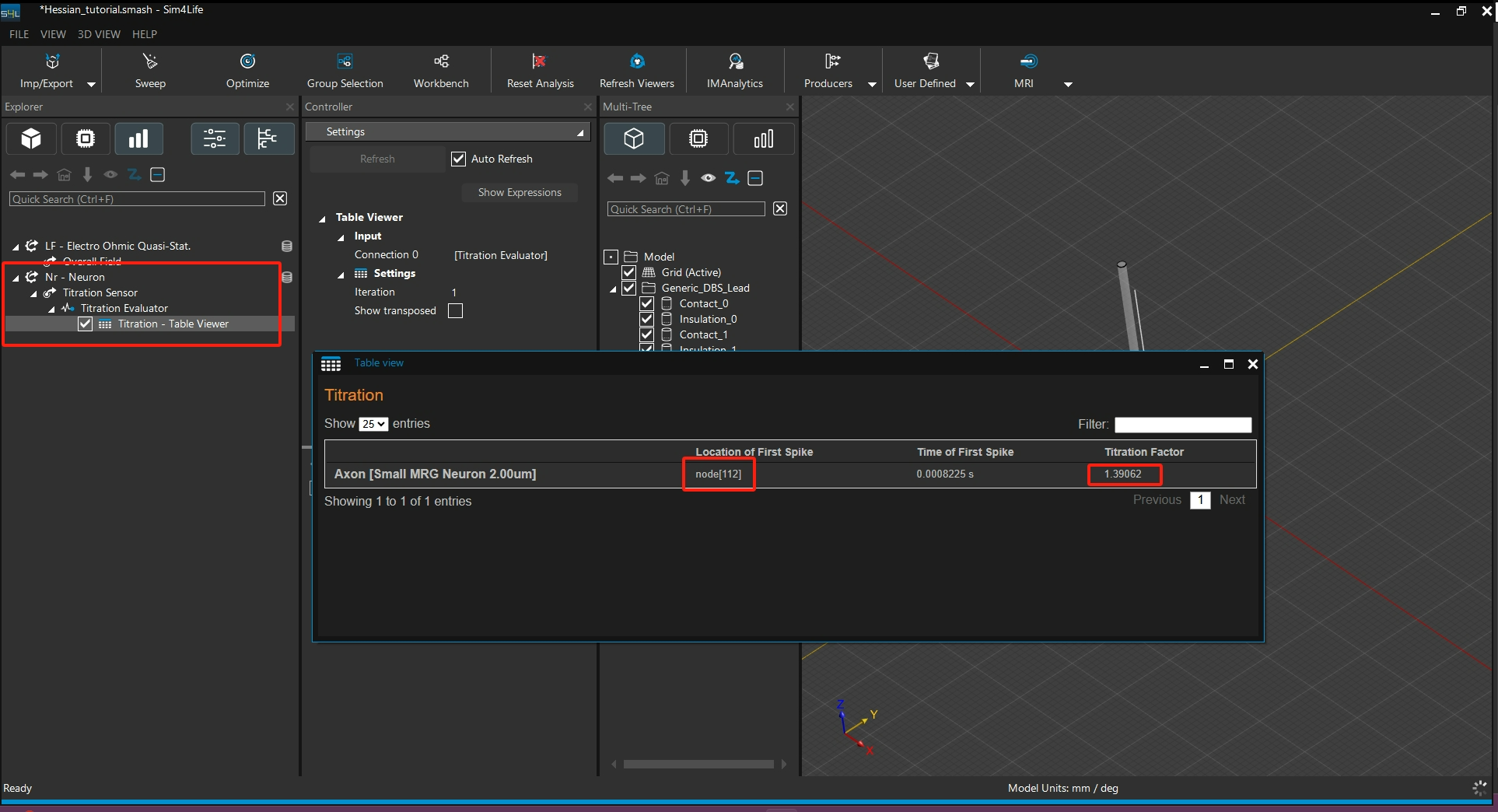
Task: Click the Group Selection icon
Action: [345, 62]
